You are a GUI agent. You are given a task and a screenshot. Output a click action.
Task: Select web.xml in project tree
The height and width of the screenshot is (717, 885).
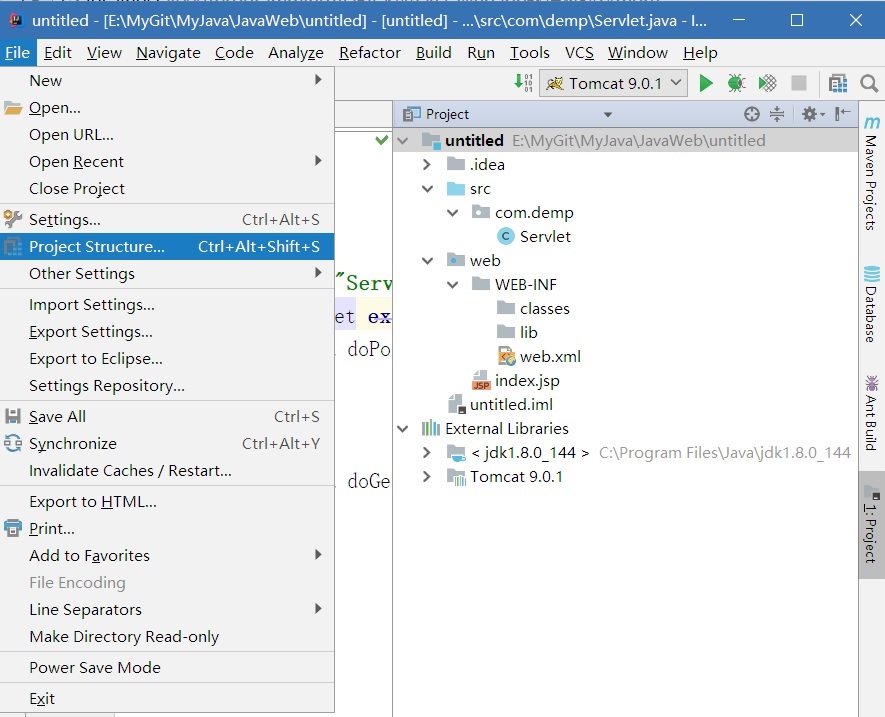(x=549, y=356)
